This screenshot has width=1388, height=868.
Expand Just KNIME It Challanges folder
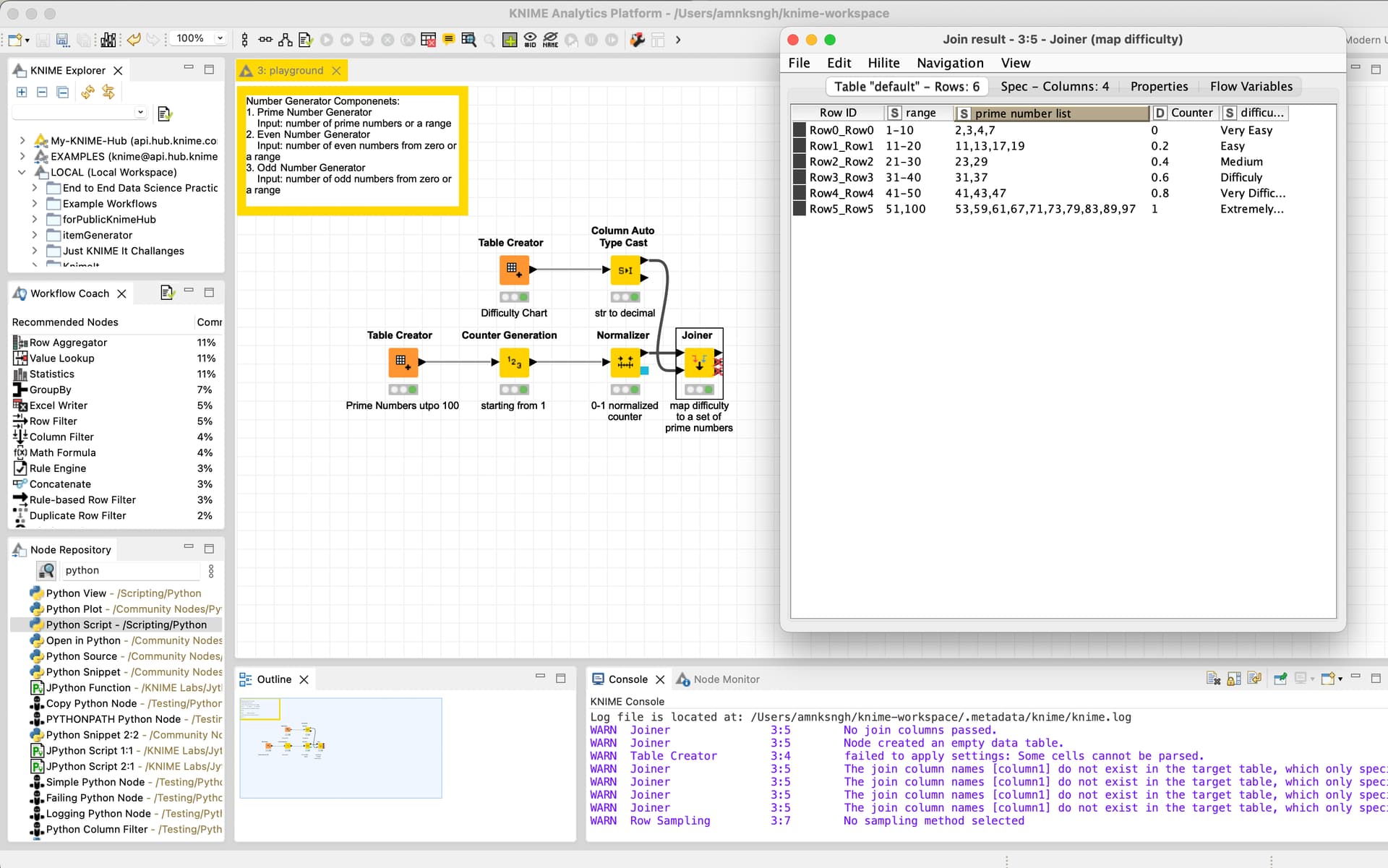pyautogui.click(x=34, y=251)
